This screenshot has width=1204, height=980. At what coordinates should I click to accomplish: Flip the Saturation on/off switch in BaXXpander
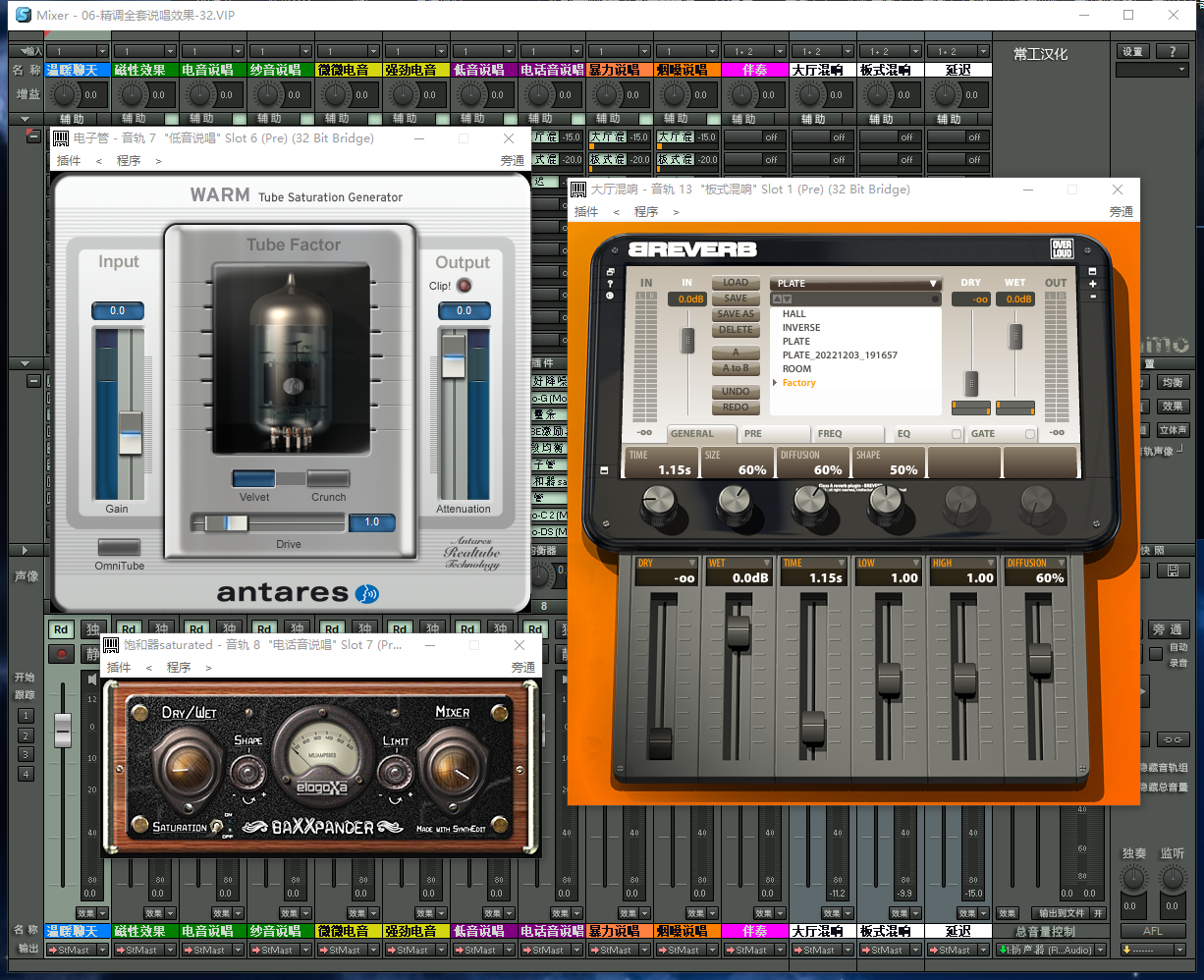[216, 828]
